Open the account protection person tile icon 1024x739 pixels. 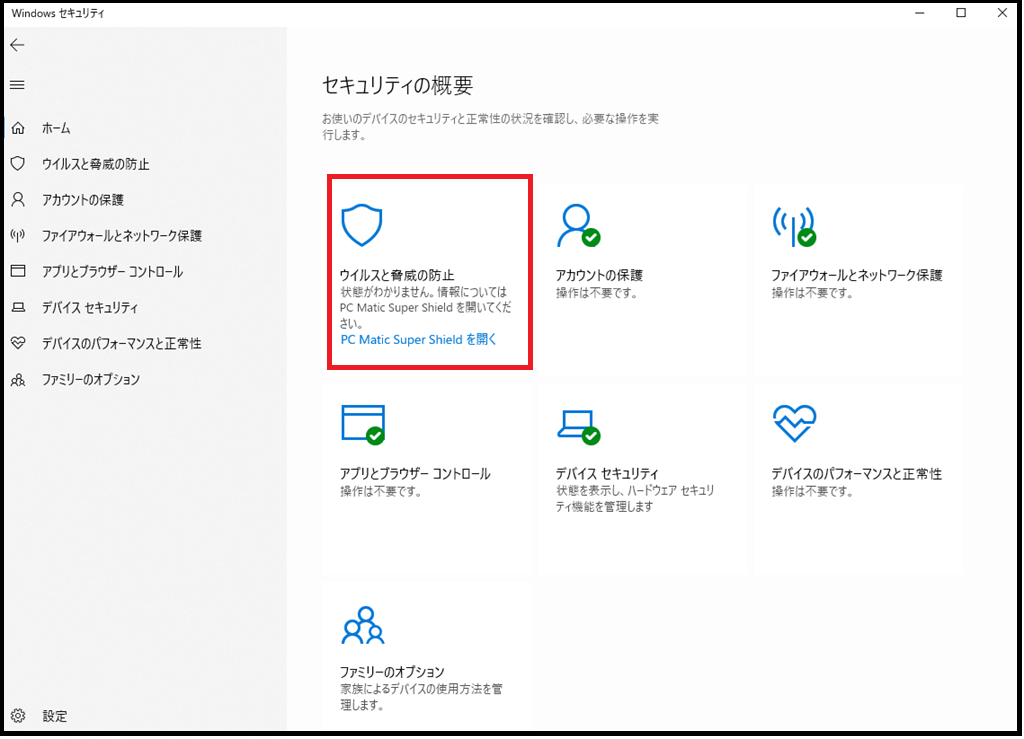[x=577, y=226]
